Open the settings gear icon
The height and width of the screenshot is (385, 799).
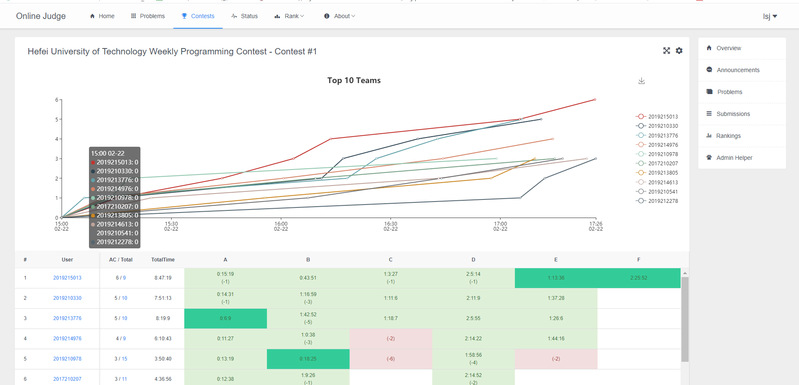click(679, 50)
